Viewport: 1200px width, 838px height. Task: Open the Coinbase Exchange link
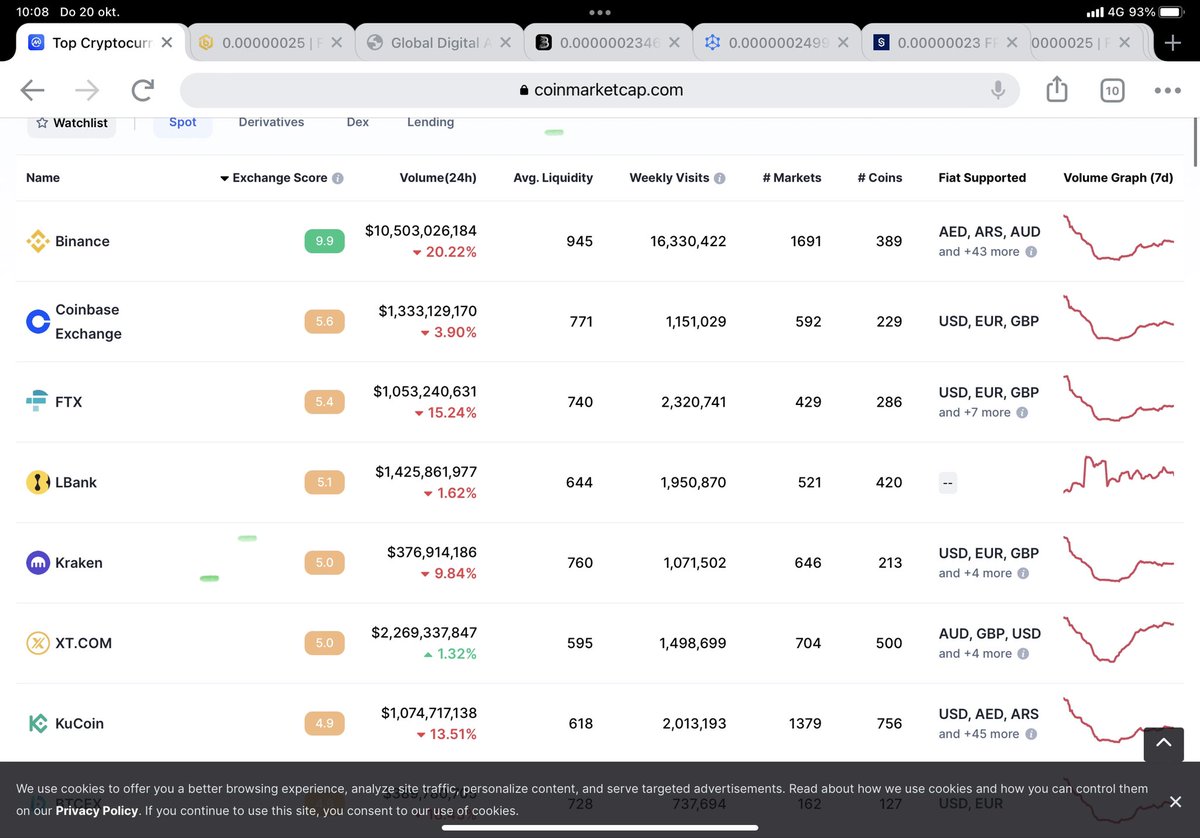pyautogui.click(x=88, y=321)
